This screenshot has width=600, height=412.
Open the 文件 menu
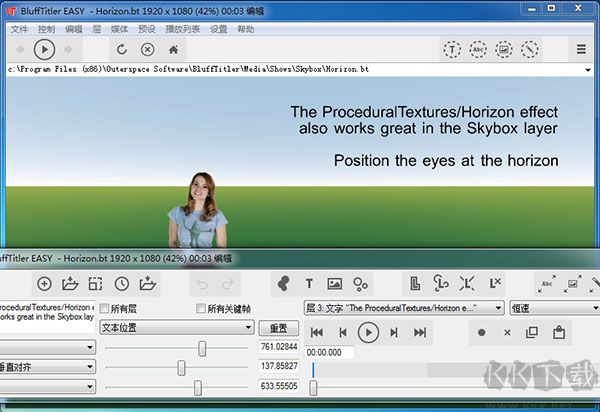click(19, 29)
